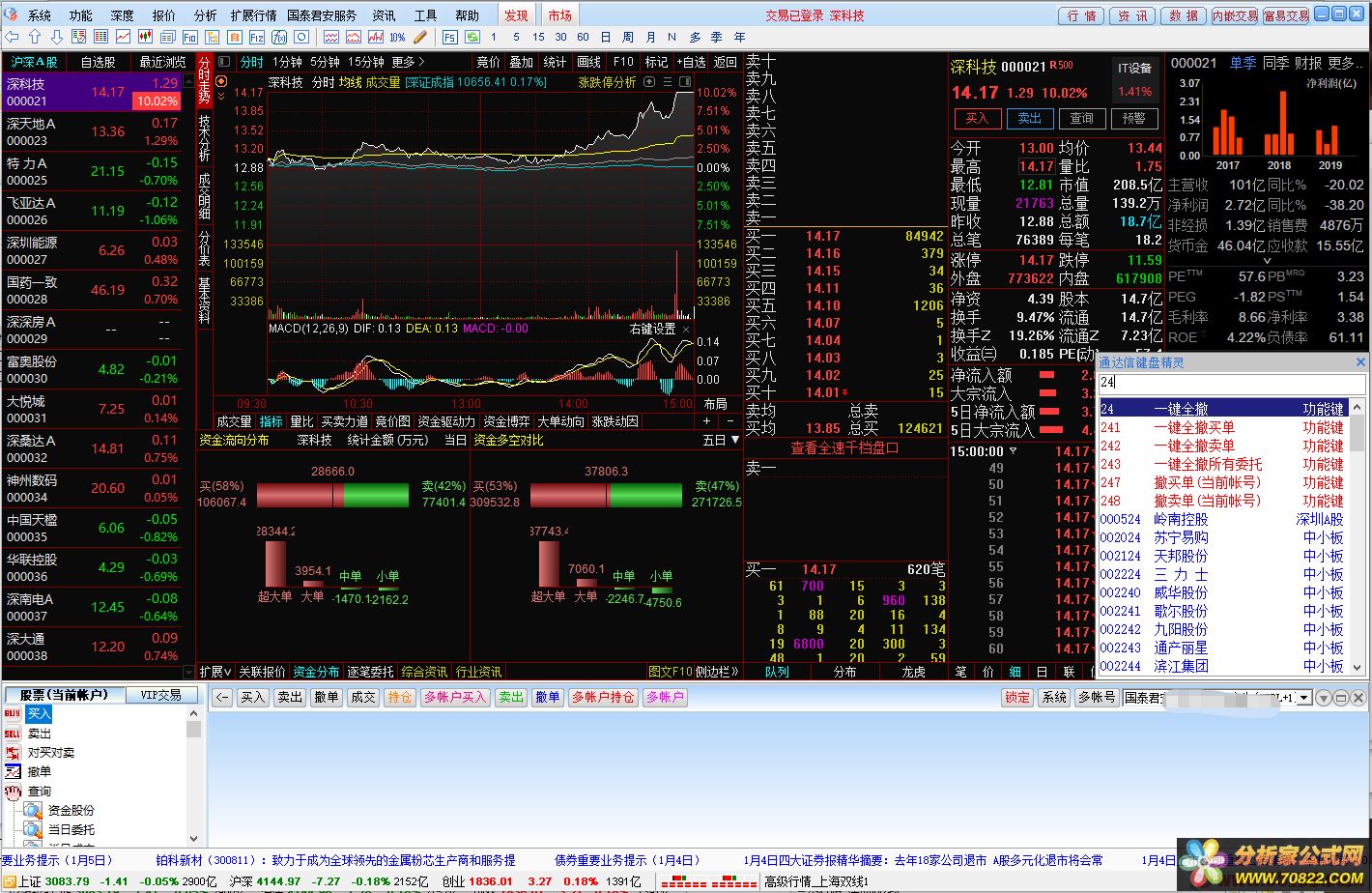Click the blue 卖出 button by stock price
The height and width of the screenshot is (893, 1372).
1029,118
